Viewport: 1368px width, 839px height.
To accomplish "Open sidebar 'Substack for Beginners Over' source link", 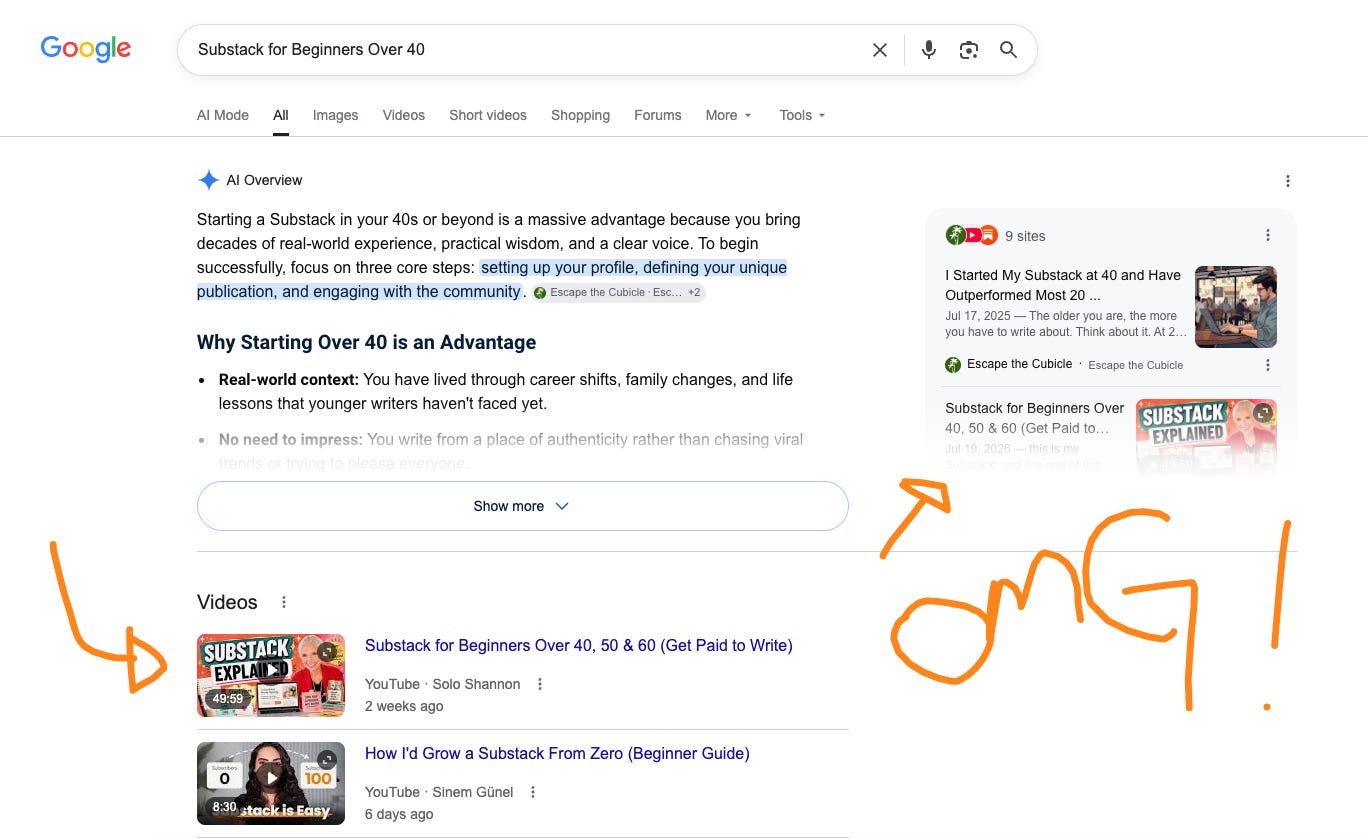I will coord(1035,418).
